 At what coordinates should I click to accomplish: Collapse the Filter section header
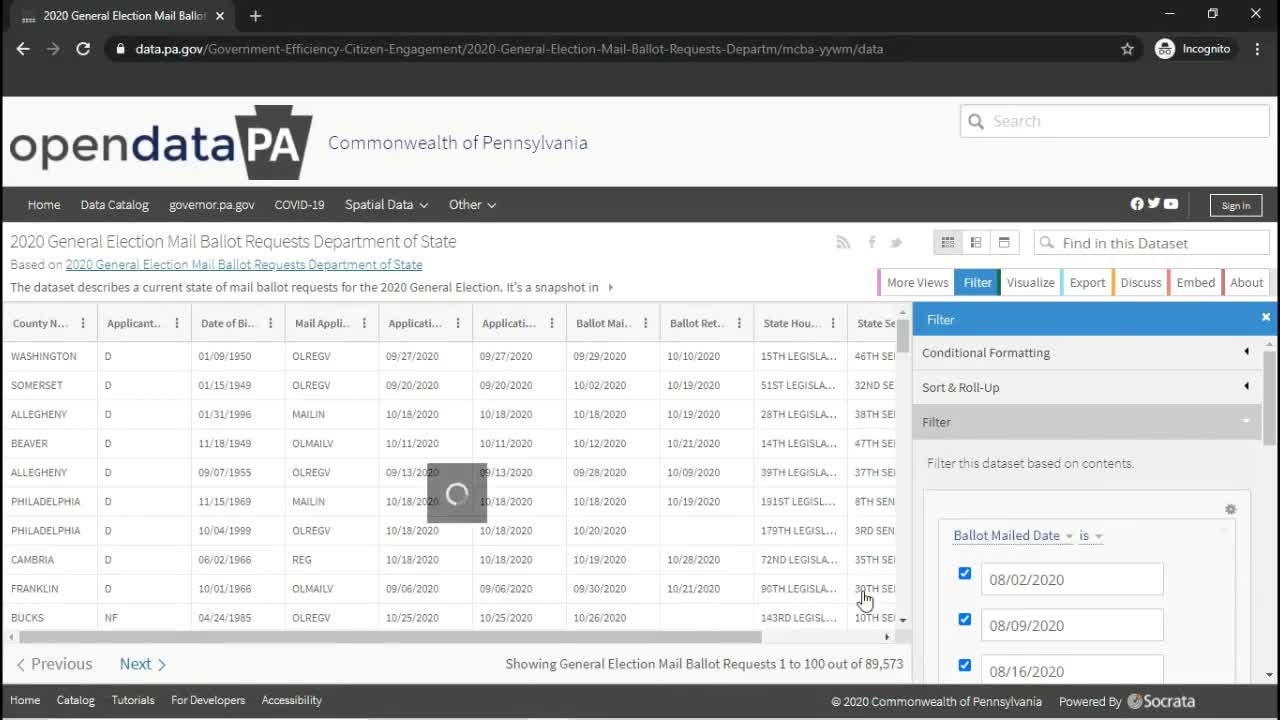[1087, 422]
